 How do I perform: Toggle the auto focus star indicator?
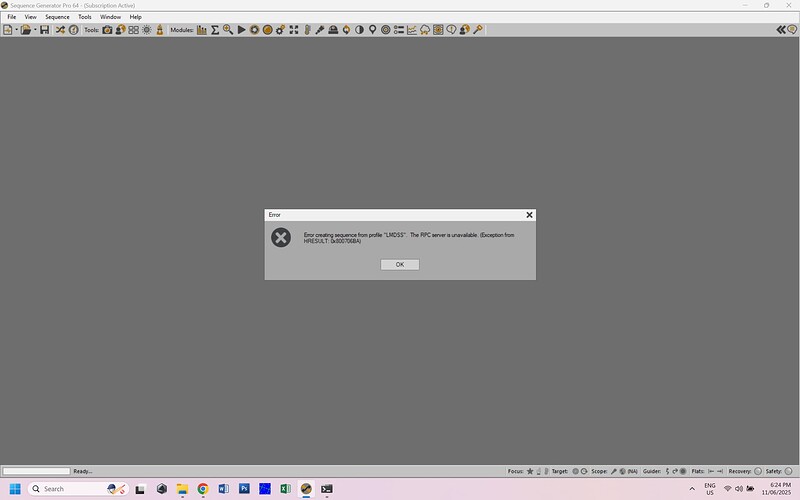[x=530, y=470]
